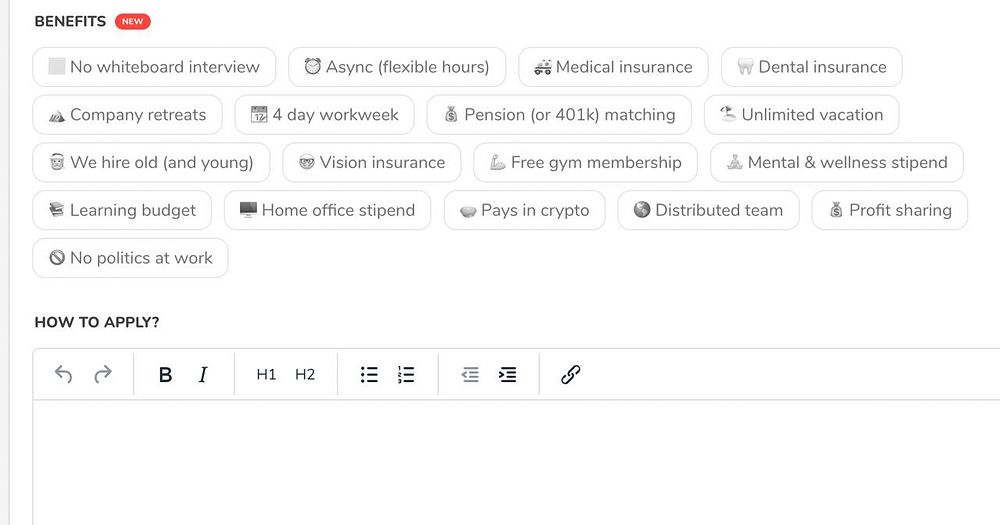Screen dimensions: 1000x525
Task: Toggle italic text formatting
Action: 203,375
